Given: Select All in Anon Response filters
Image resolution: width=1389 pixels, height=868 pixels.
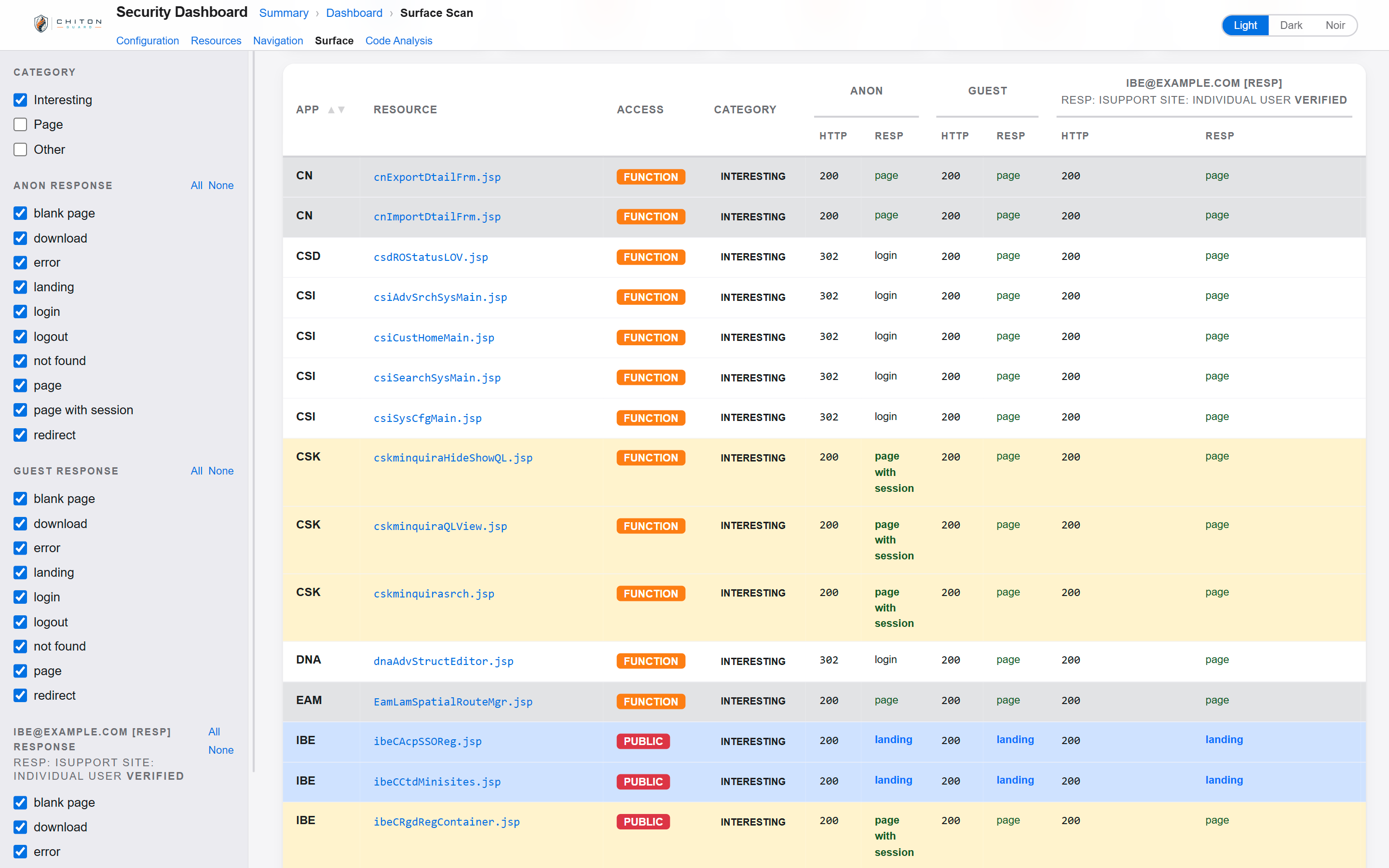Looking at the screenshot, I should (196, 186).
